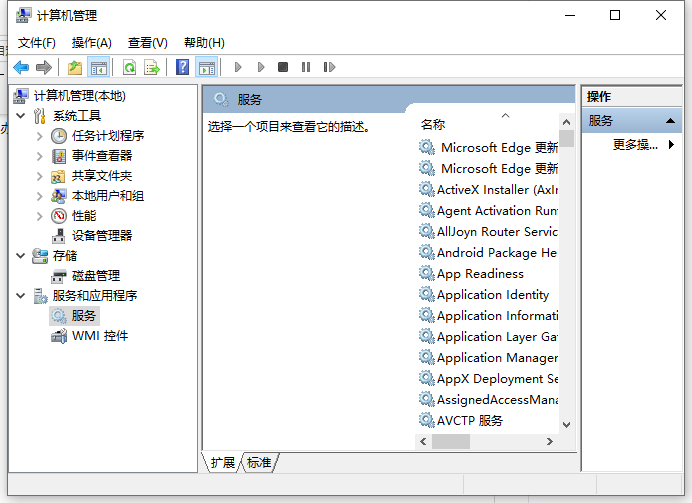Select 设备管理器 in the tree
Screen dimensions: 692x503
click(x=101, y=236)
